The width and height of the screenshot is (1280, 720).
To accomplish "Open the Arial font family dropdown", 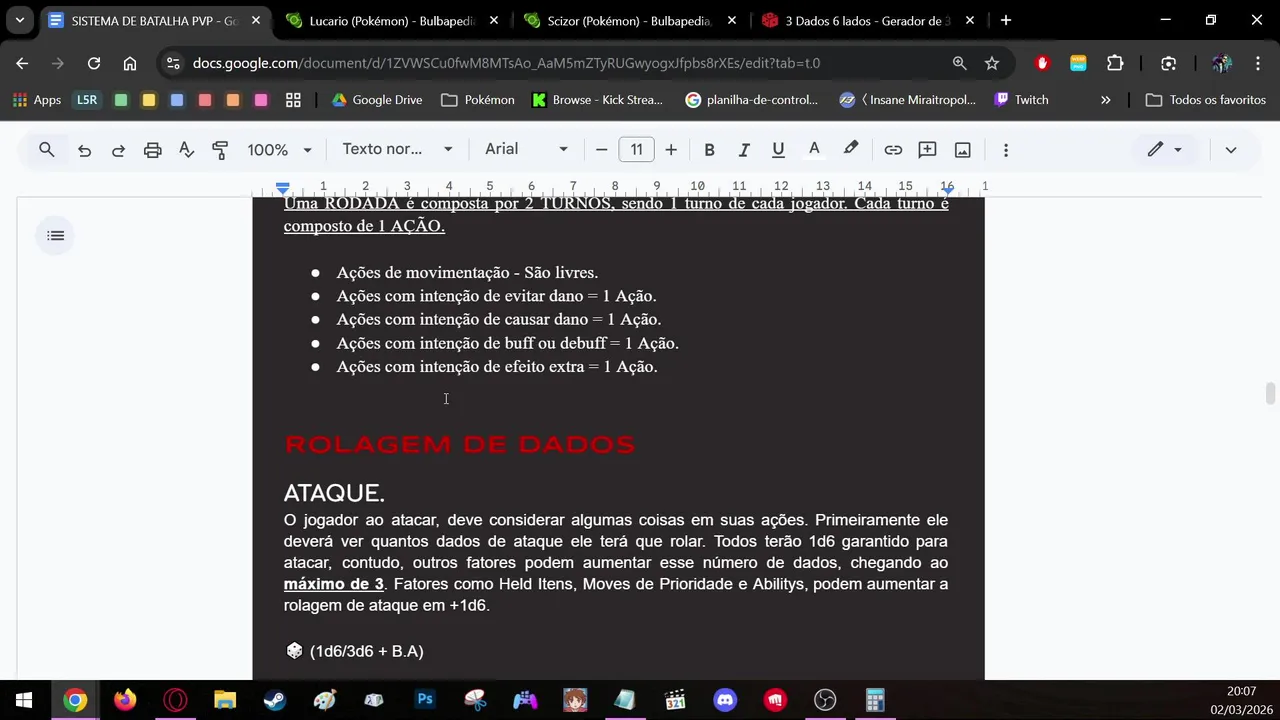I will point(526,149).
